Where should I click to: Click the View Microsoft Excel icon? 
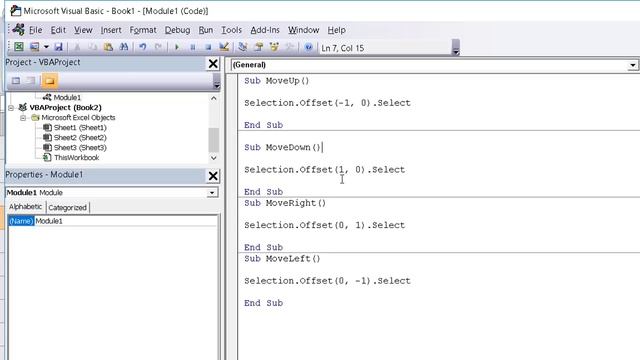(x=19, y=47)
